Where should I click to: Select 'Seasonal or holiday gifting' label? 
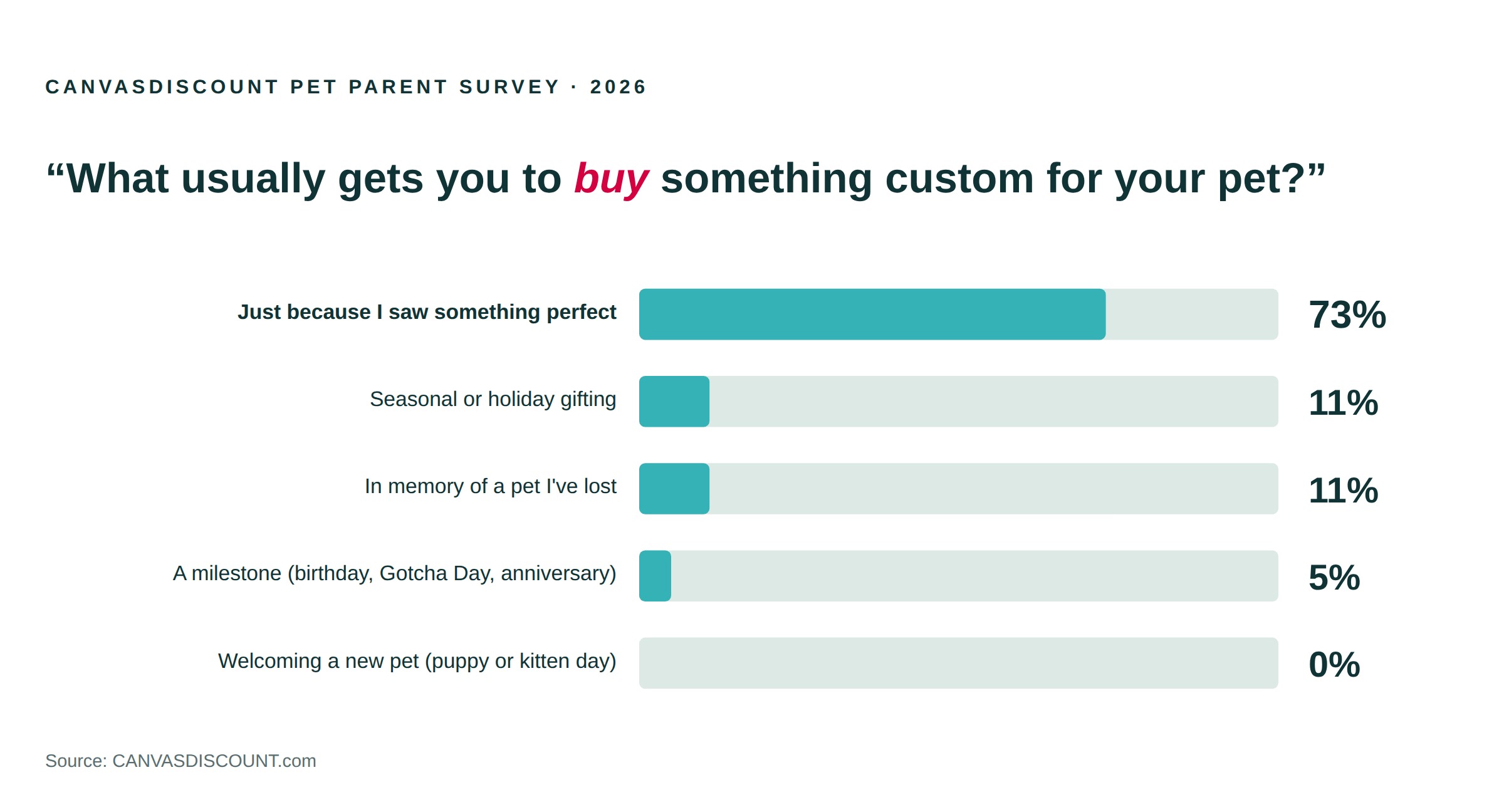click(493, 399)
